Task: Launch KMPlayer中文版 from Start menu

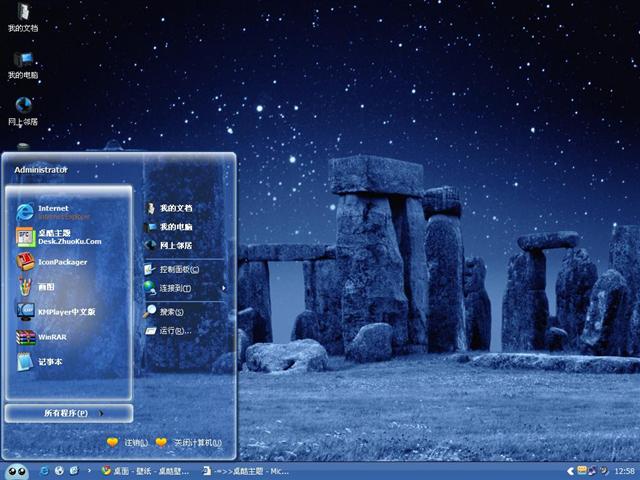Action: pos(56,312)
